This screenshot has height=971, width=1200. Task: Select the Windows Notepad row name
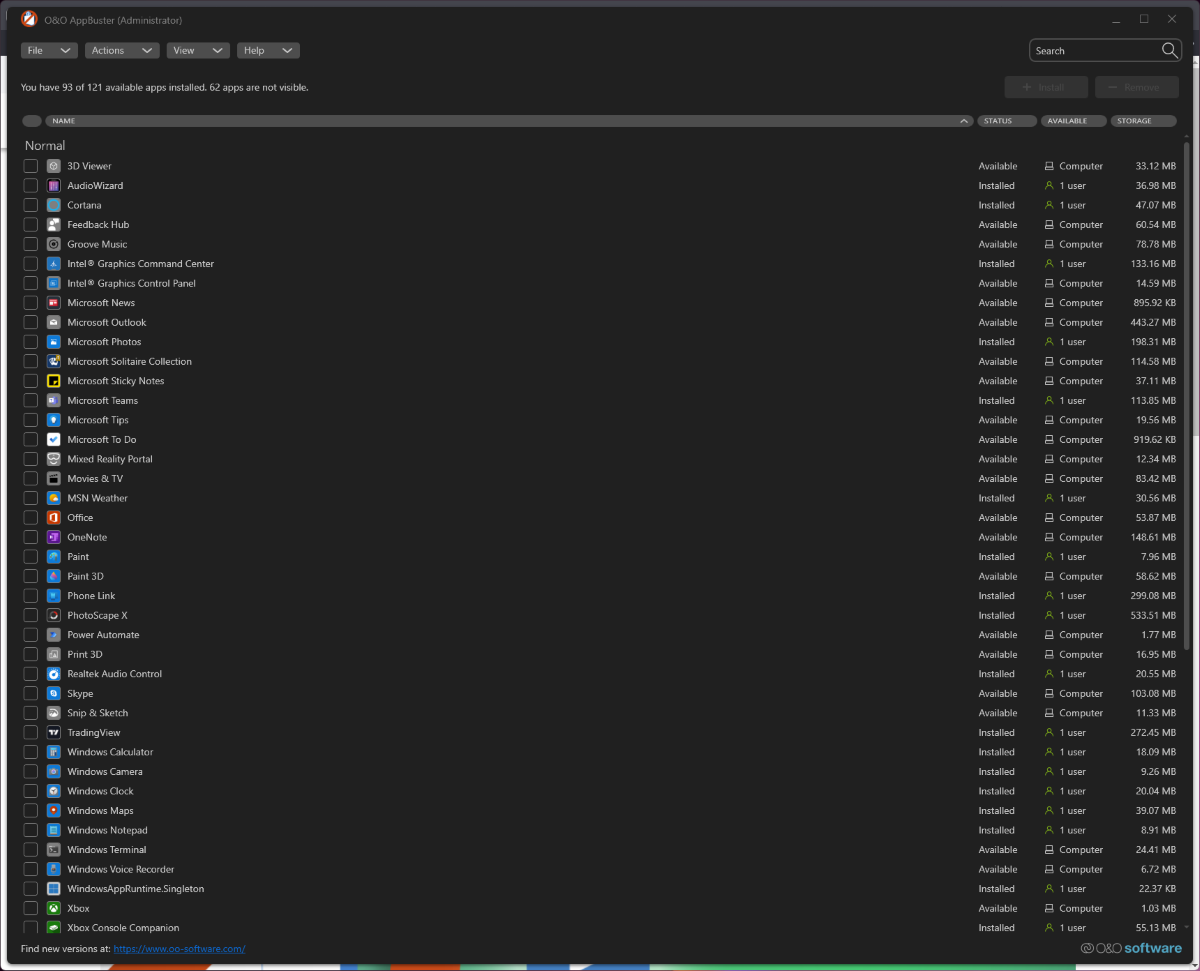(107, 830)
